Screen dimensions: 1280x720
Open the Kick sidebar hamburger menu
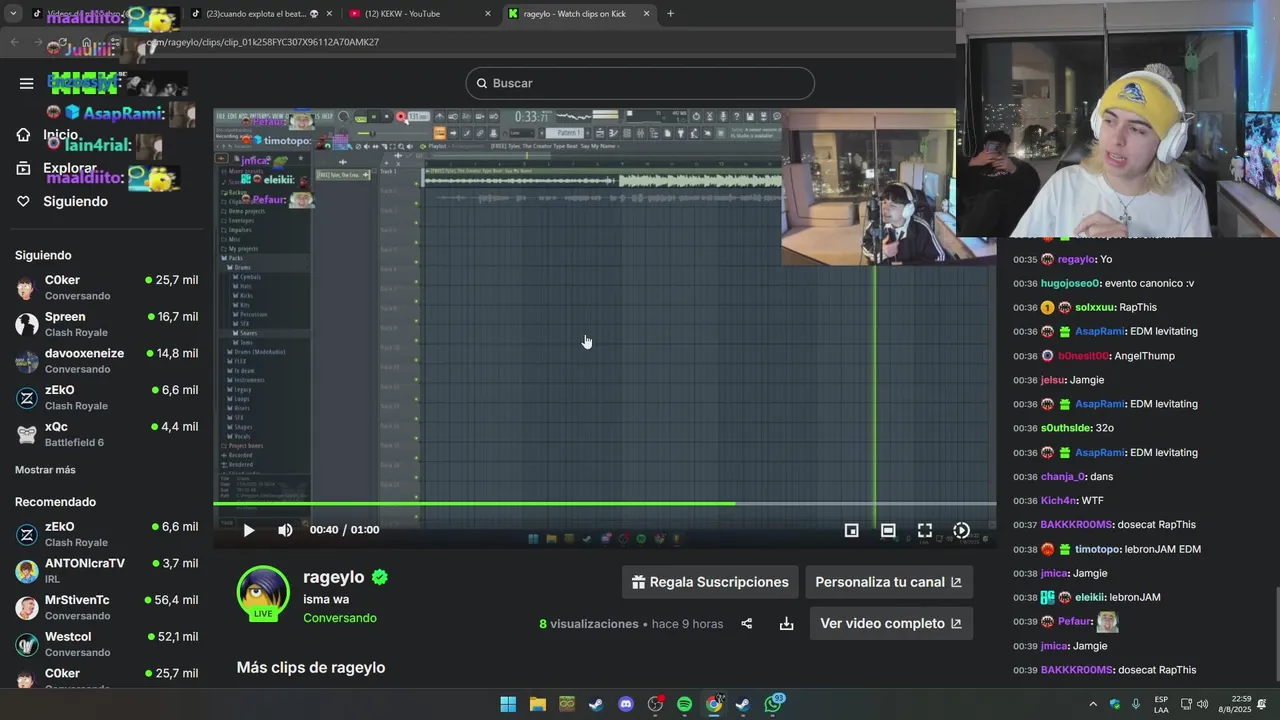[x=27, y=83]
